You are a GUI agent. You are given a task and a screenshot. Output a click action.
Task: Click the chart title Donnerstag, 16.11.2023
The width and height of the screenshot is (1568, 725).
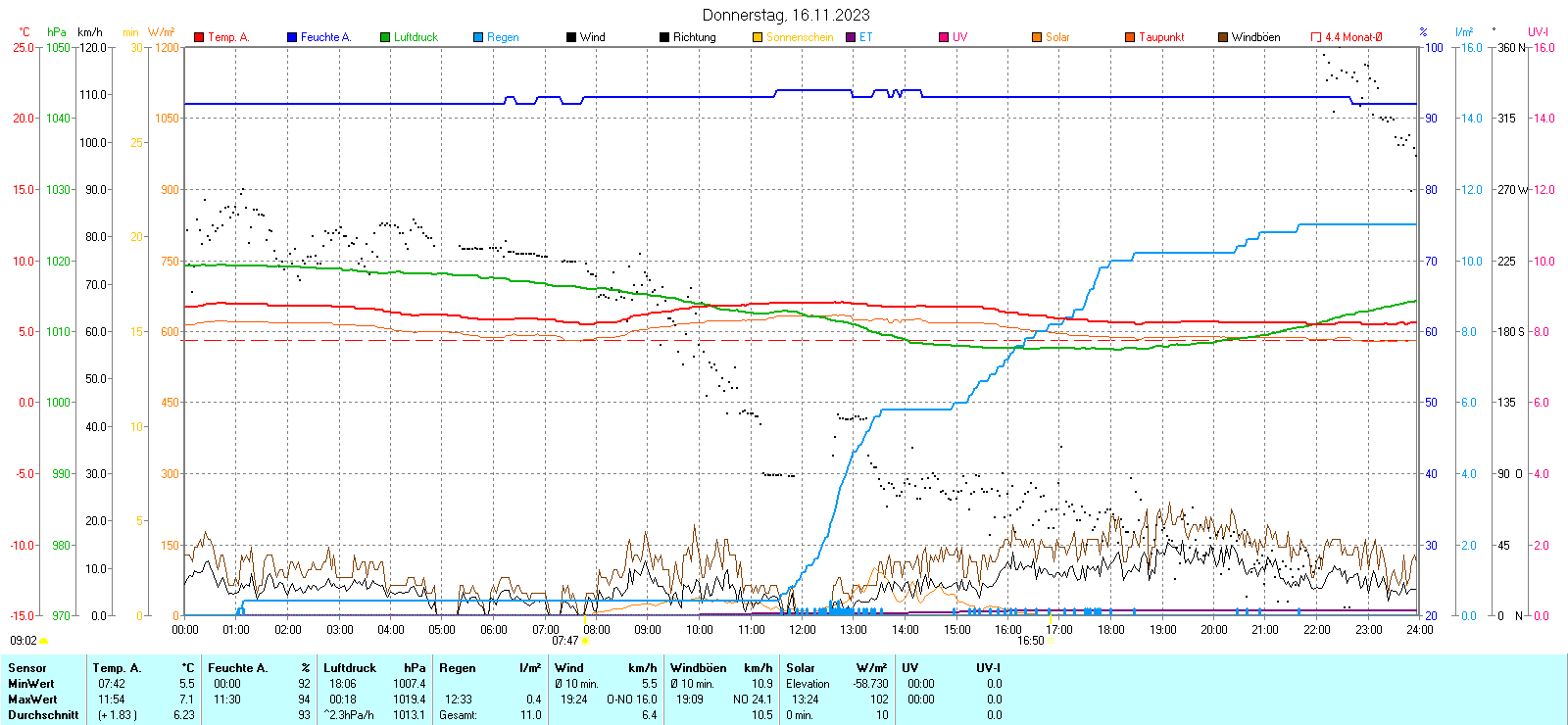pyautogui.click(x=785, y=15)
